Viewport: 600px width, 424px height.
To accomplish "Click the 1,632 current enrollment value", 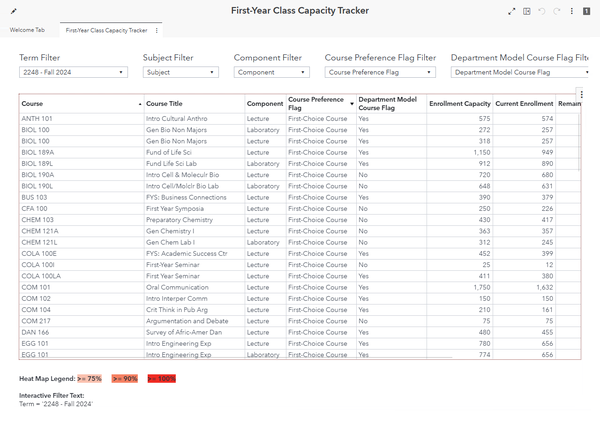I will pyautogui.click(x=545, y=287).
